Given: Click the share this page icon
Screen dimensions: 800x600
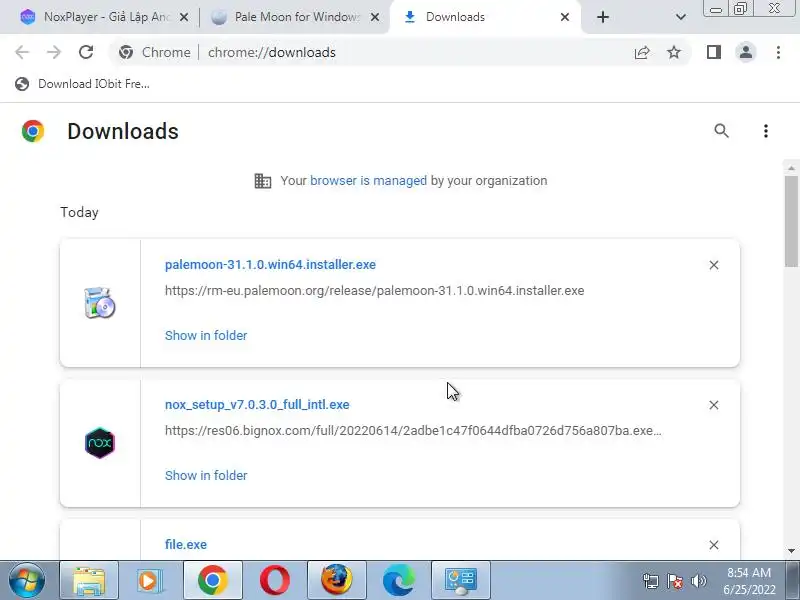Looking at the screenshot, I should click(x=642, y=52).
